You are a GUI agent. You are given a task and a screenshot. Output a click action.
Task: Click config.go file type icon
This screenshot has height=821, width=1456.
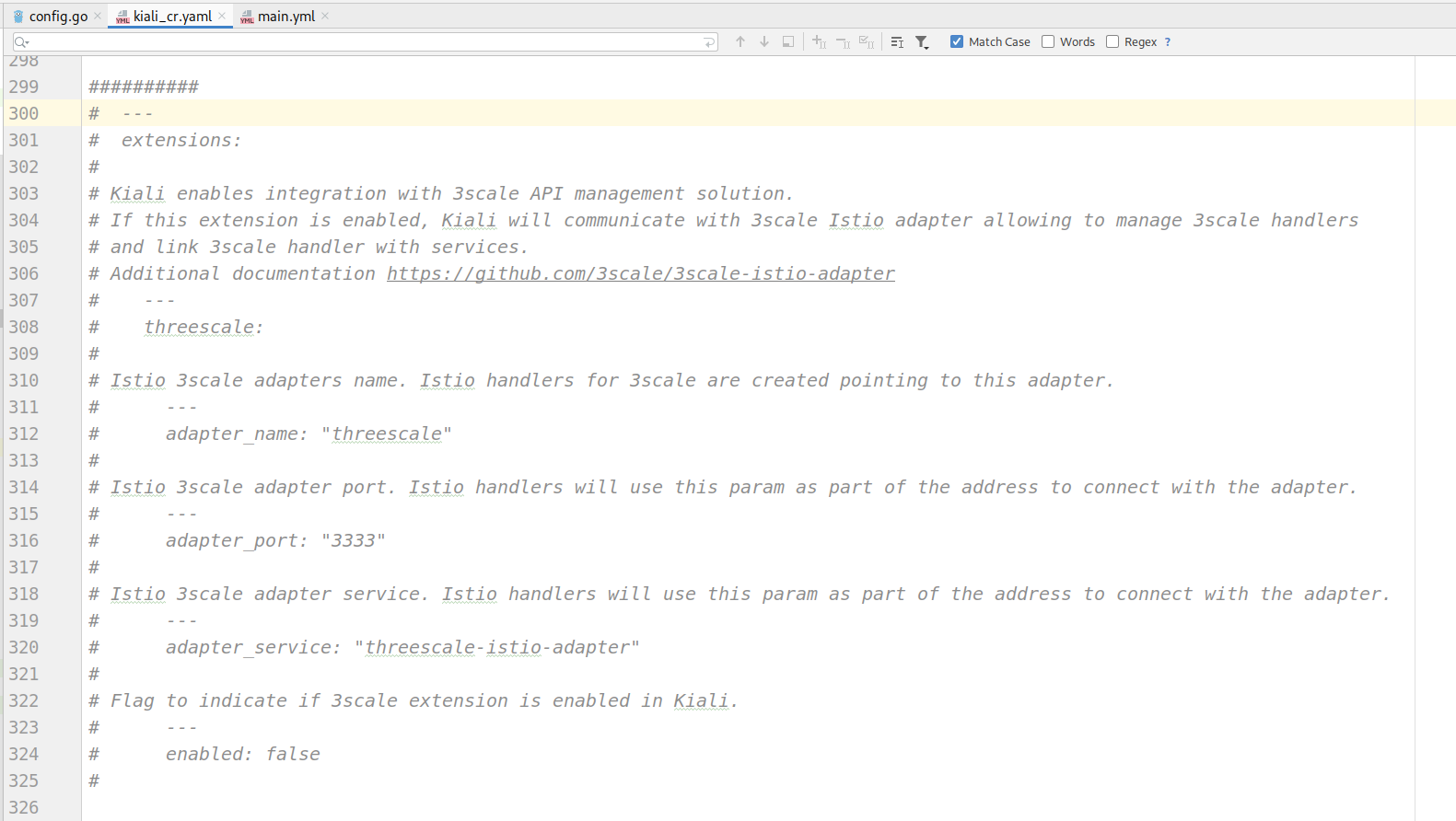point(18,17)
